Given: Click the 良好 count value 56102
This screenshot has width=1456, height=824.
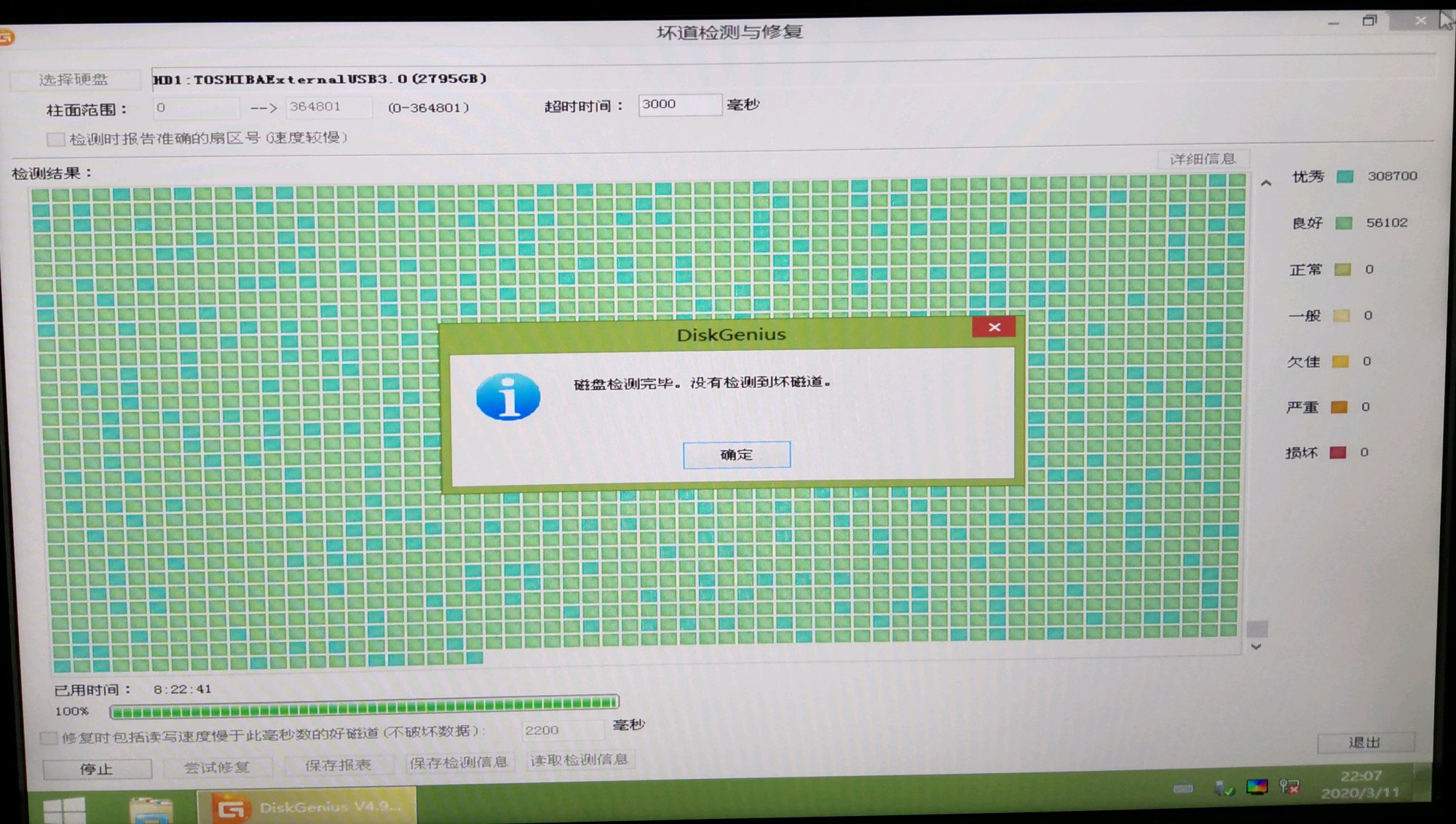Looking at the screenshot, I should pos(1387,223).
